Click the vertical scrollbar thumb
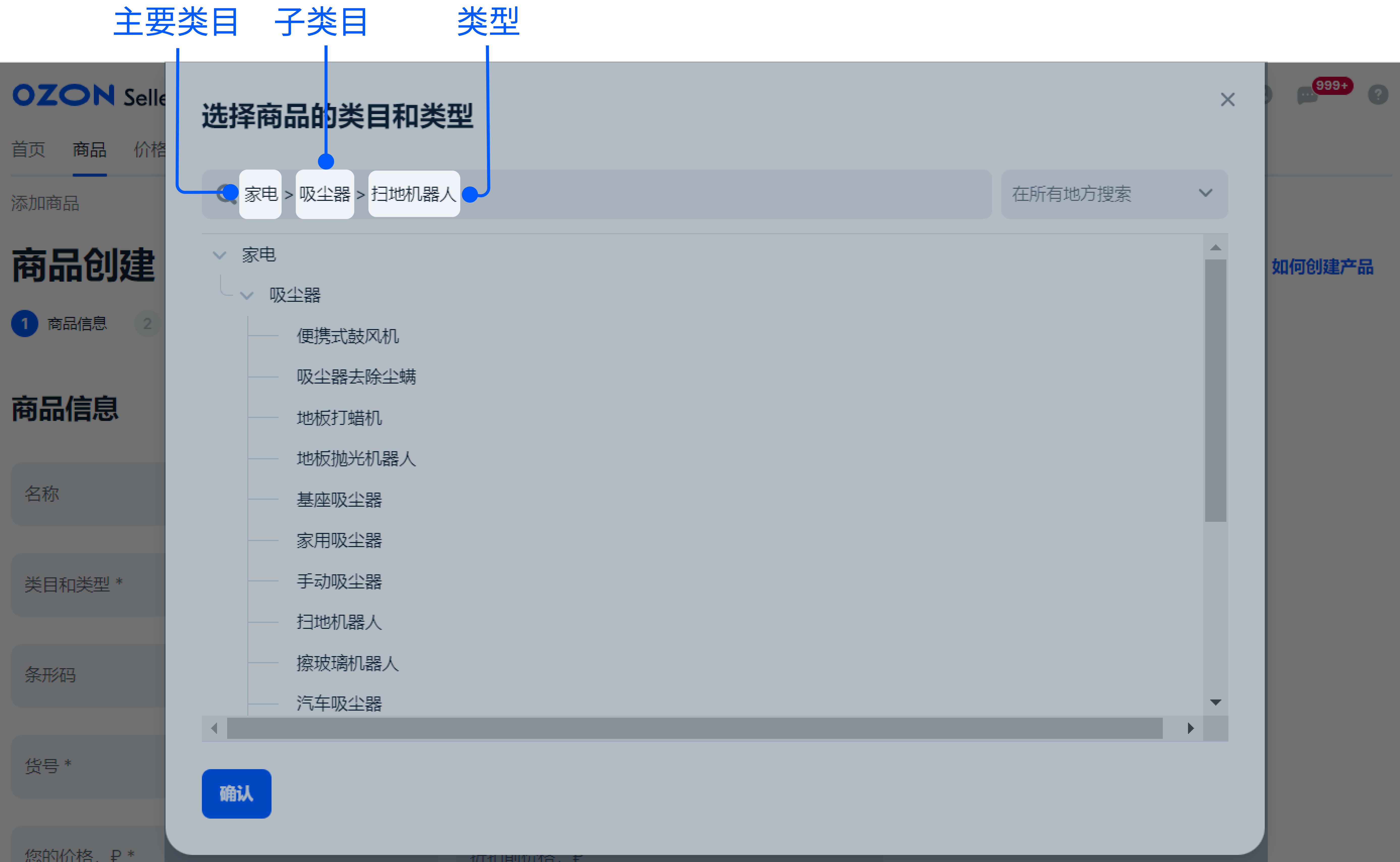 [1215, 391]
